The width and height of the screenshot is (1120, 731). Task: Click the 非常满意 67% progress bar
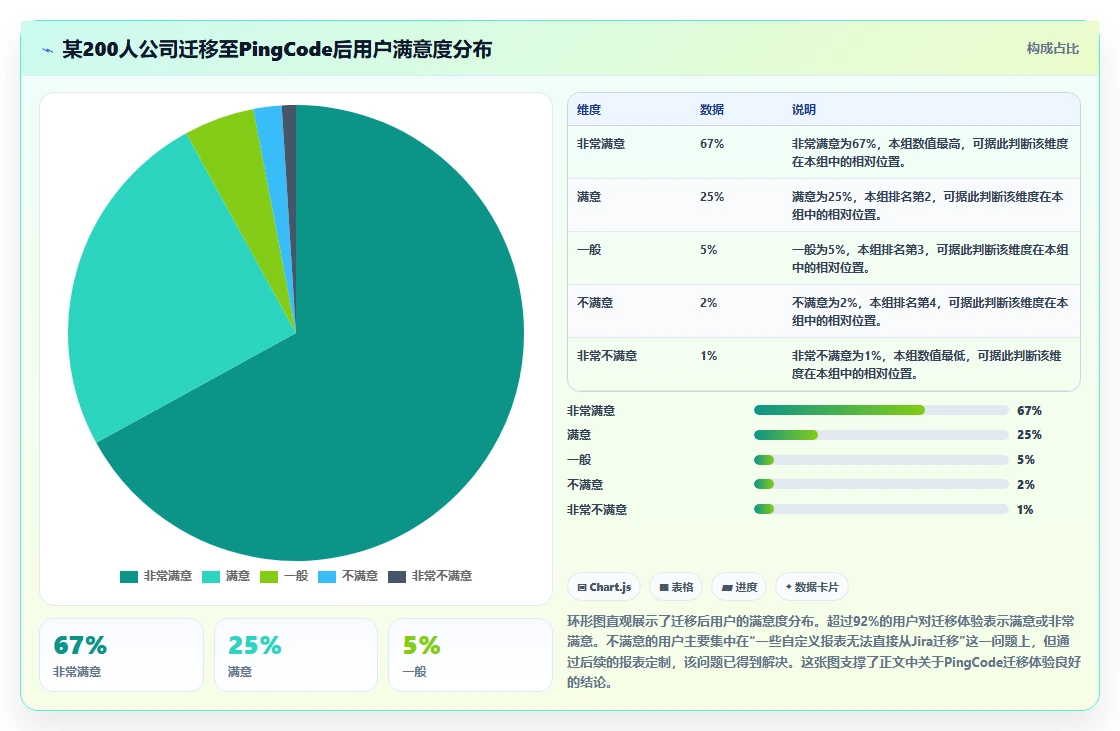point(881,410)
